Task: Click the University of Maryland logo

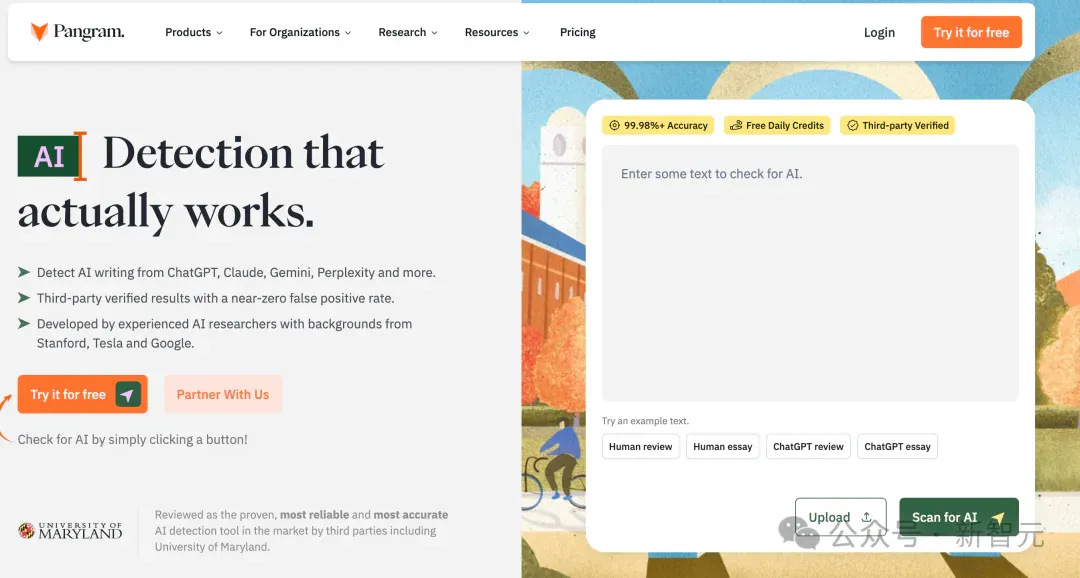Action: pos(70,530)
